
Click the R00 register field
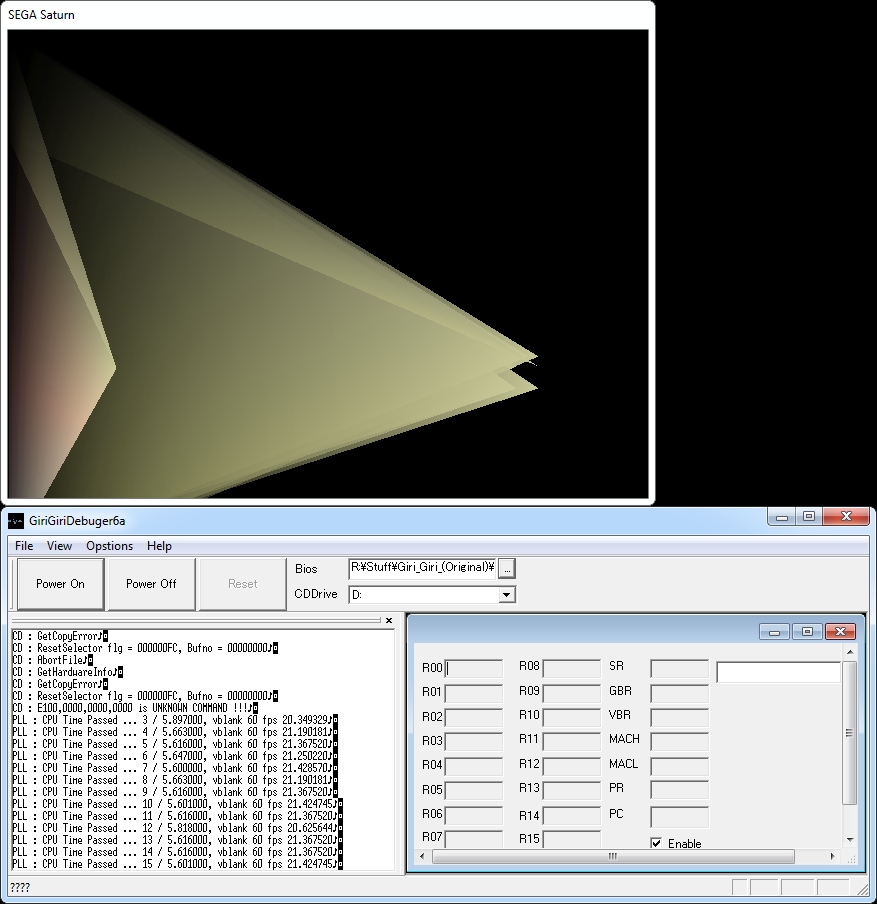coord(473,668)
